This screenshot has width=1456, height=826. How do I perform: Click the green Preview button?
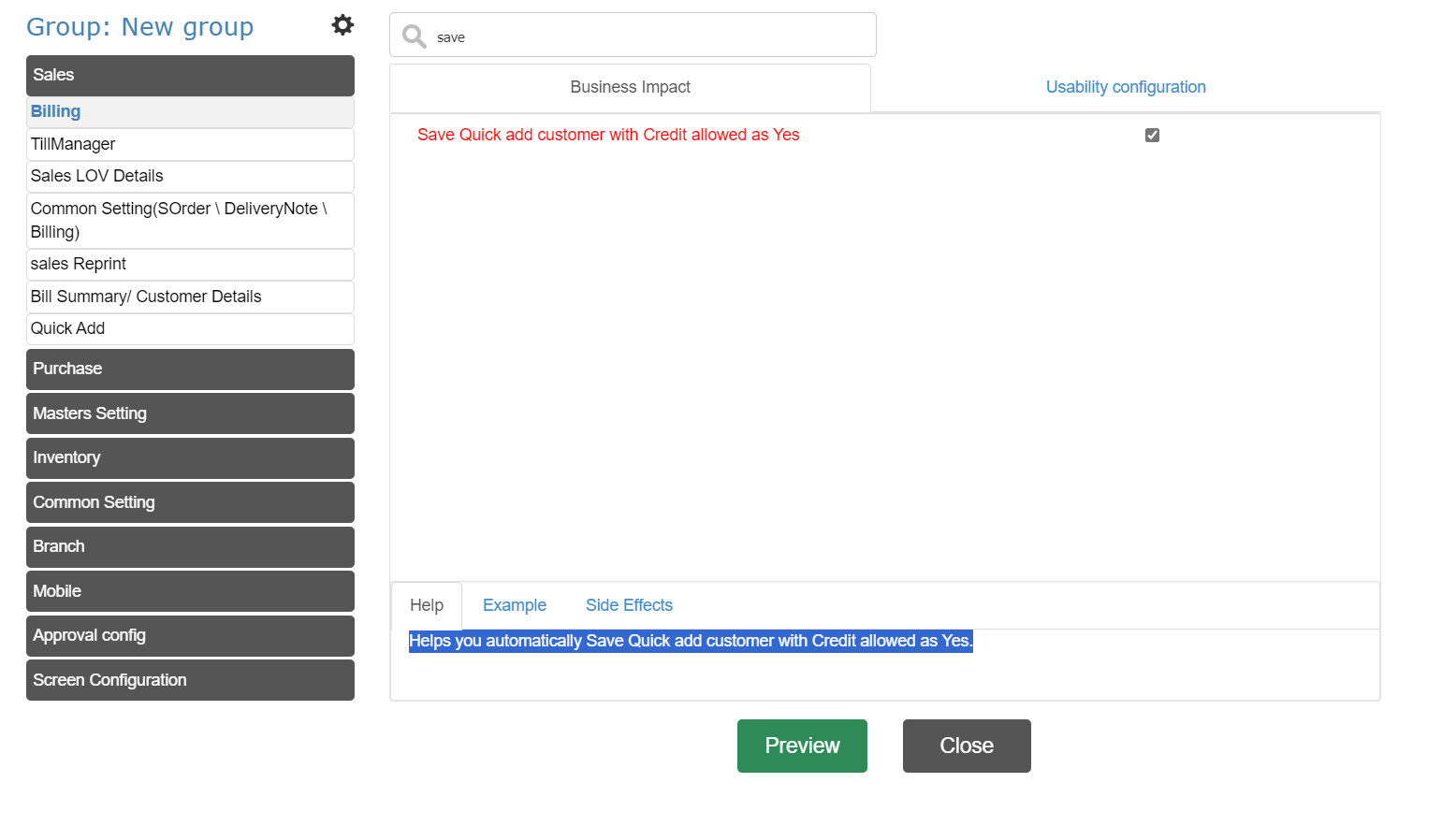(802, 746)
